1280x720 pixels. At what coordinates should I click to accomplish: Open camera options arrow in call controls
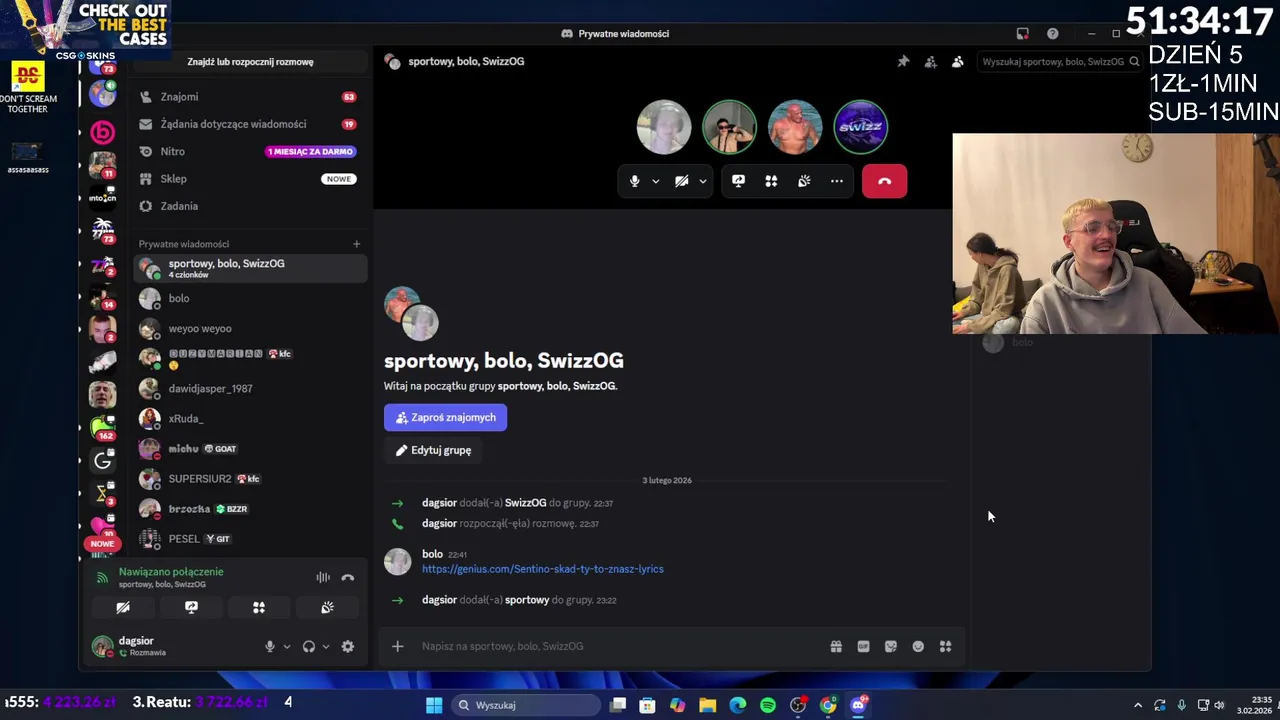coord(703,181)
